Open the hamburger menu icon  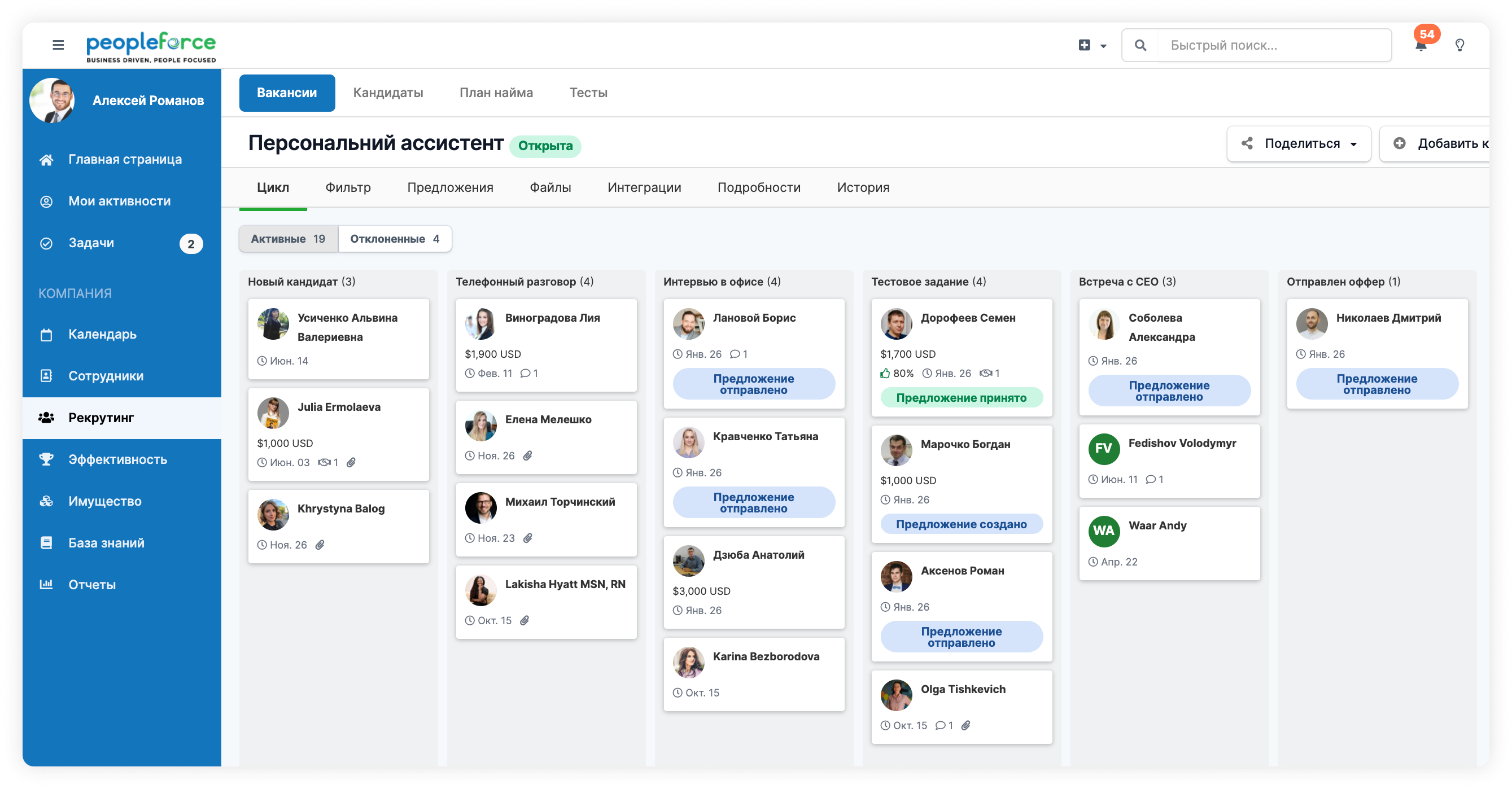58,45
